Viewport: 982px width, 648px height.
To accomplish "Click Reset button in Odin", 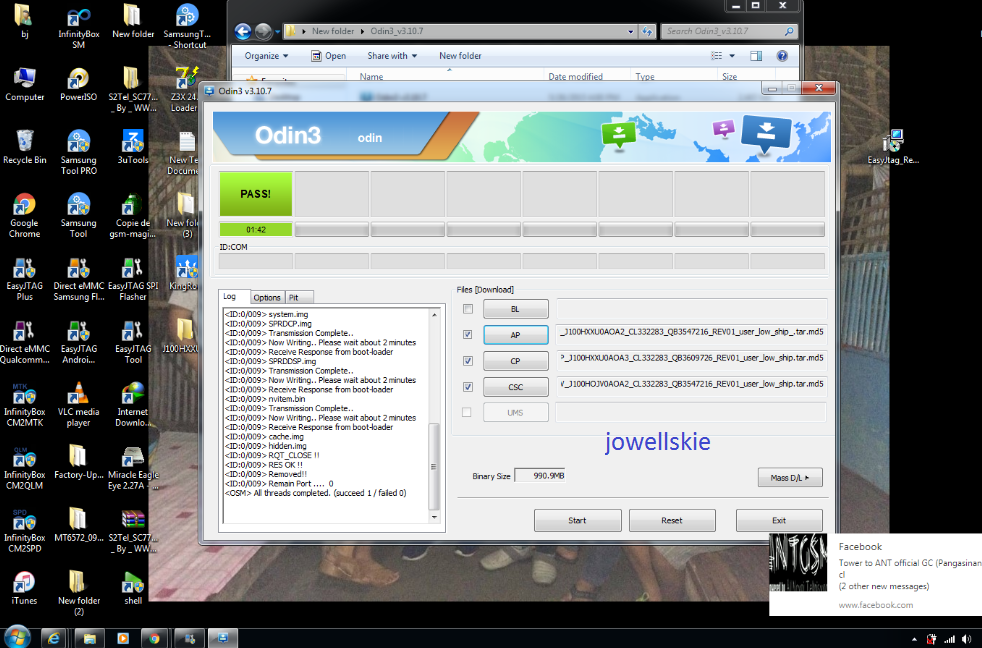I will [672, 520].
